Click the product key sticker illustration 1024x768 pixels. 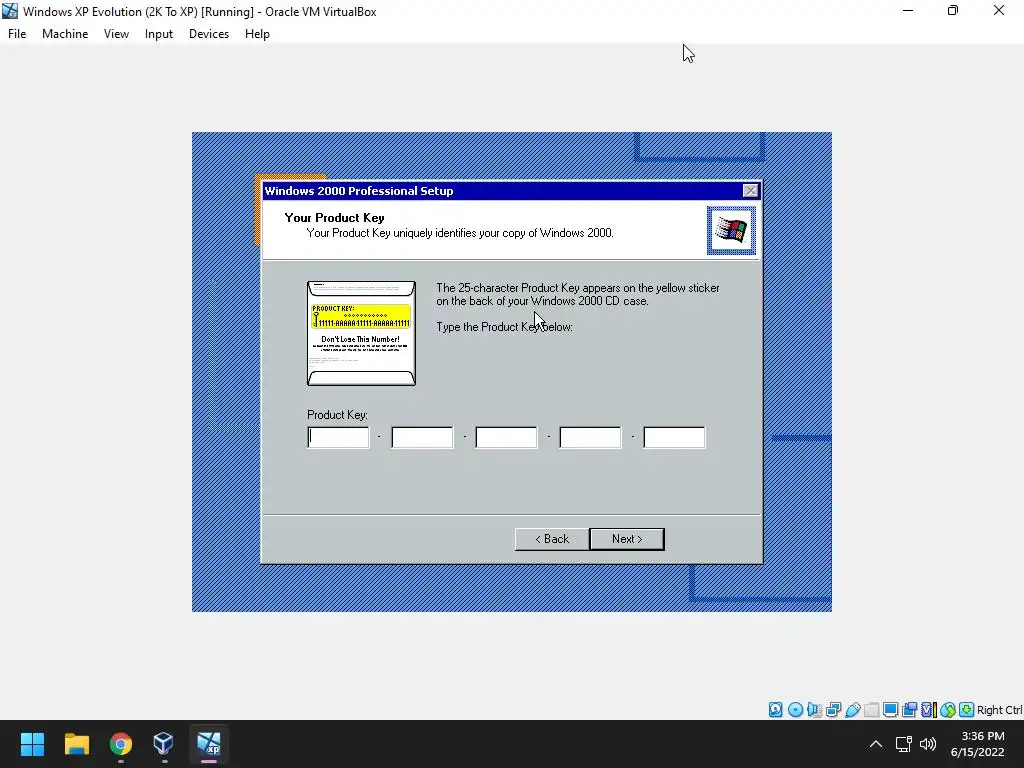361,333
